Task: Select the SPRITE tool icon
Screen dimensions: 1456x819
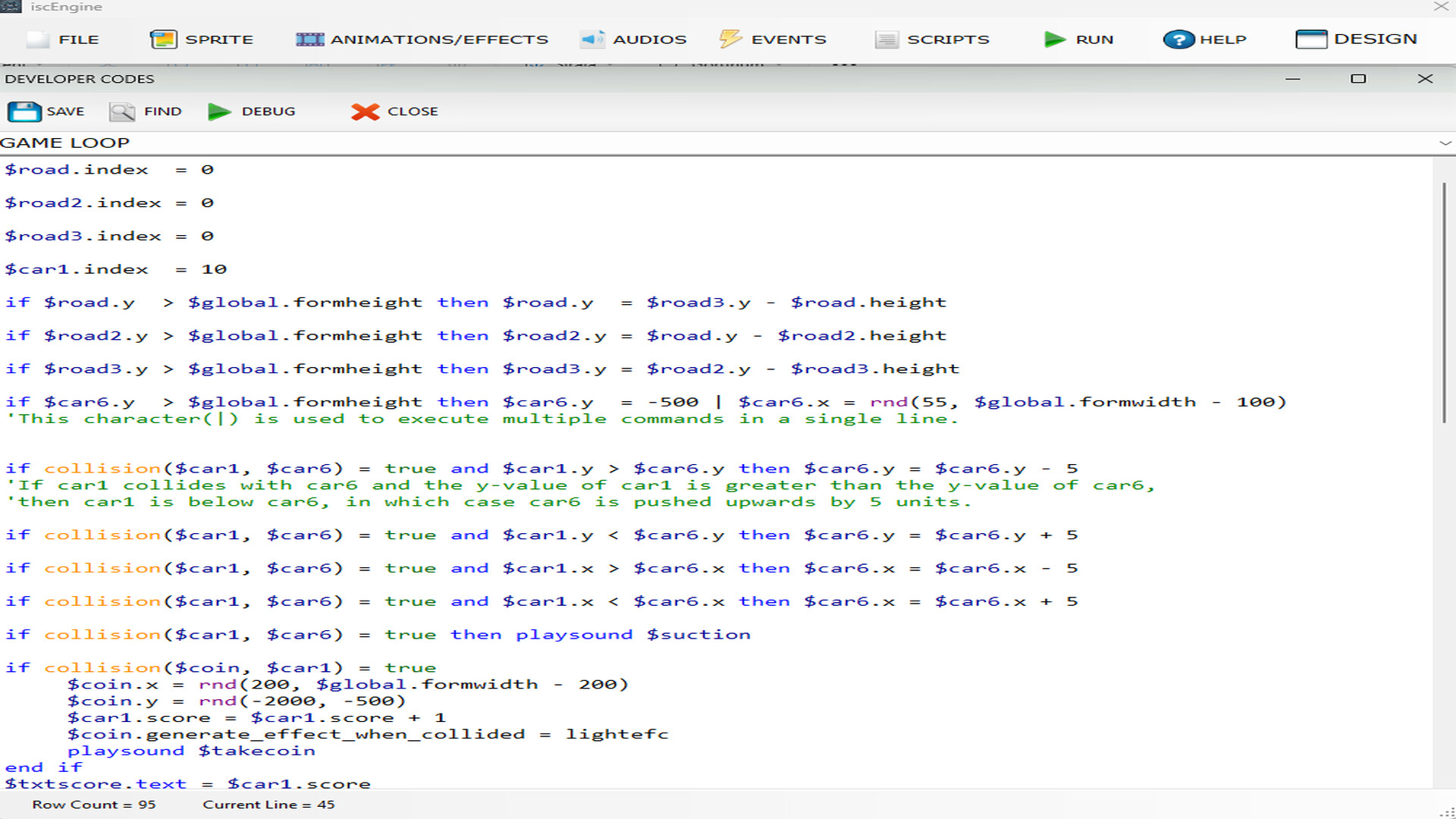Action: [163, 39]
